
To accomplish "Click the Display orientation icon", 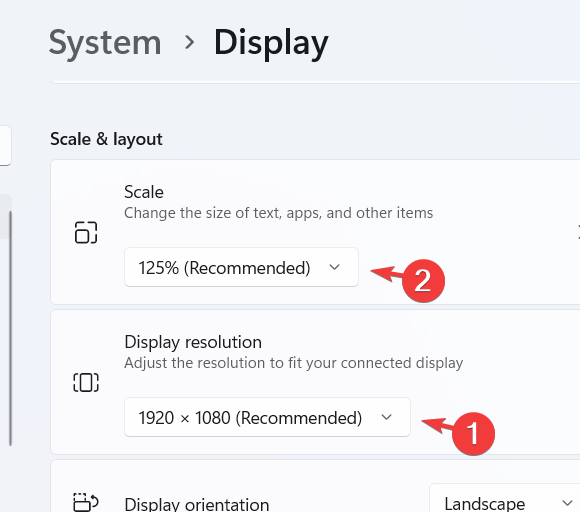I will [86, 502].
